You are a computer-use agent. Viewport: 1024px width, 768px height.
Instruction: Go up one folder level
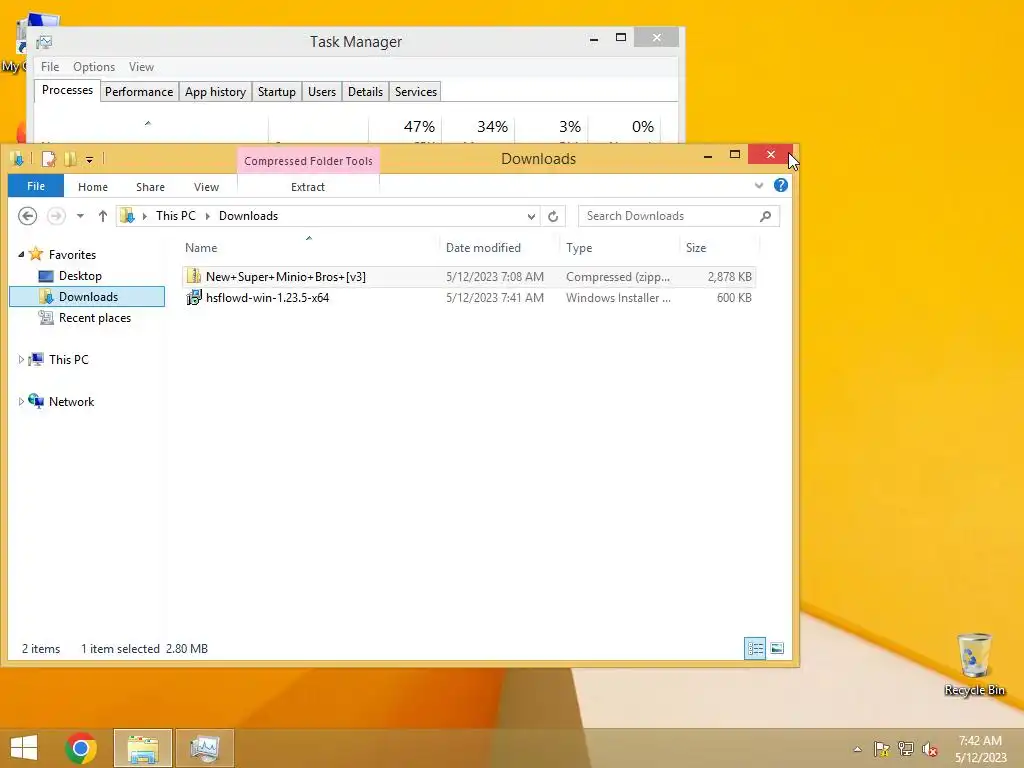(x=103, y=216)
